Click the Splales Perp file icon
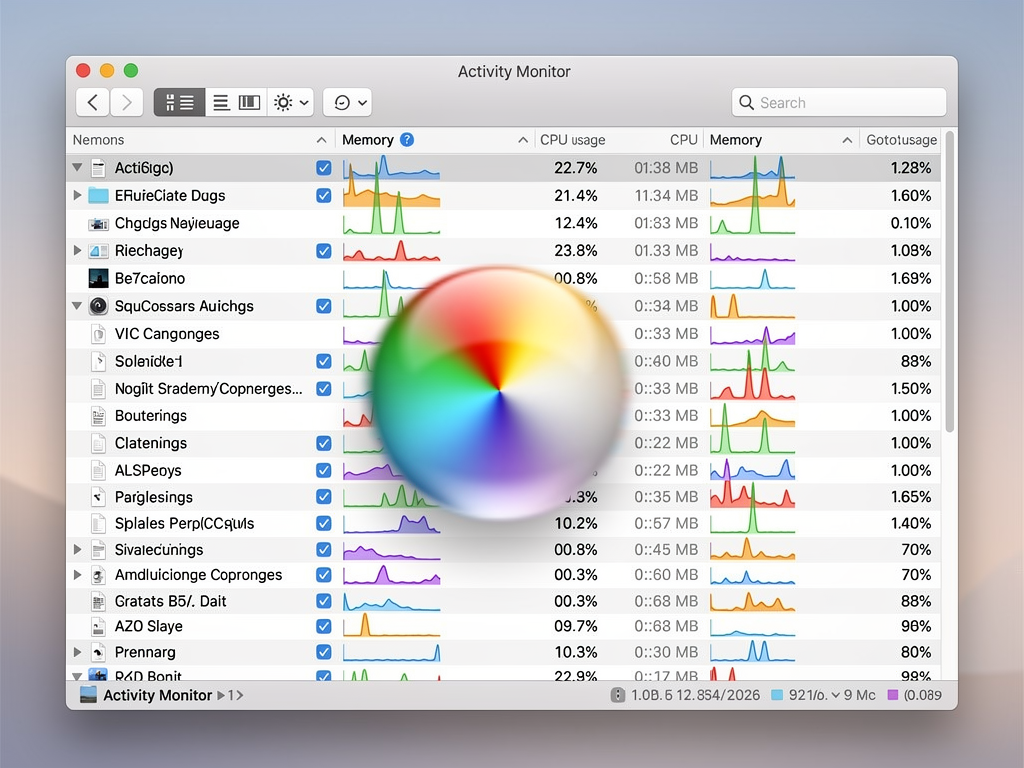The width and height of the screenshot is (1024, 768). pyautogui.click(x=98, y=523)
